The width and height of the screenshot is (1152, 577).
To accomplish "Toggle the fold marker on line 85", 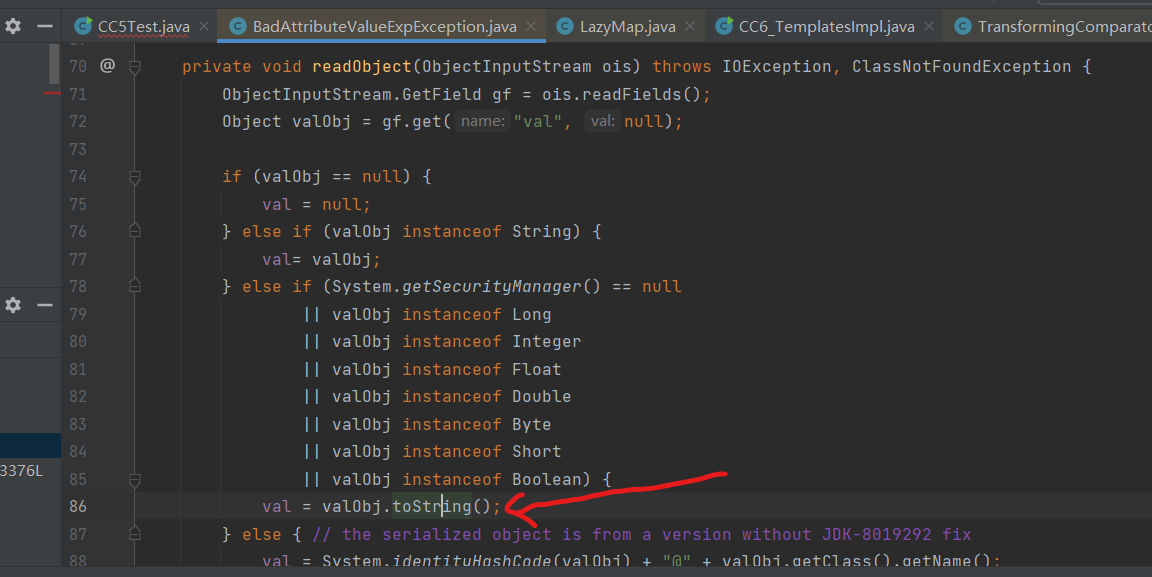I will (x=135, y=479).
